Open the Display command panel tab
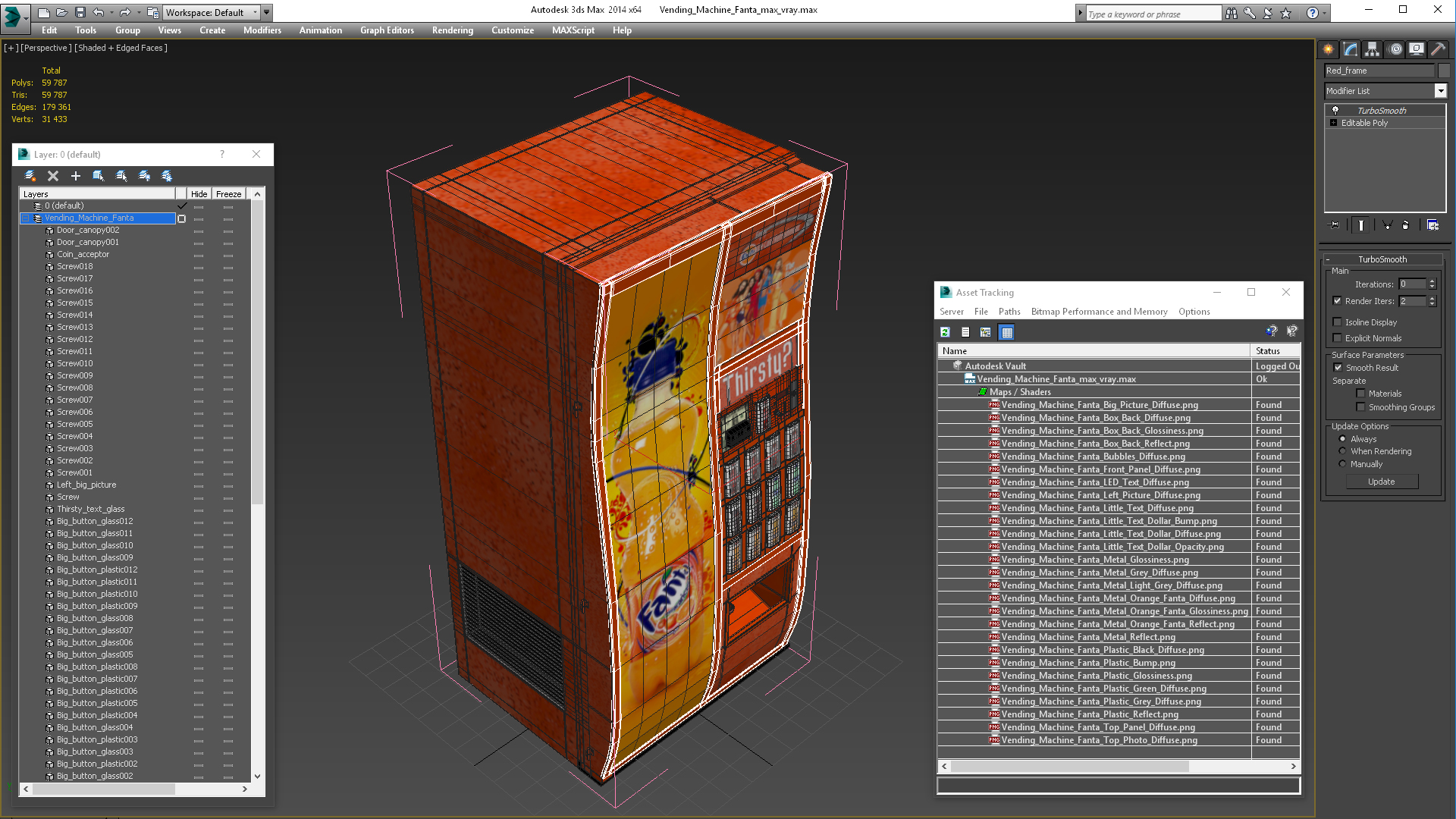 (x=1417, y=49)
